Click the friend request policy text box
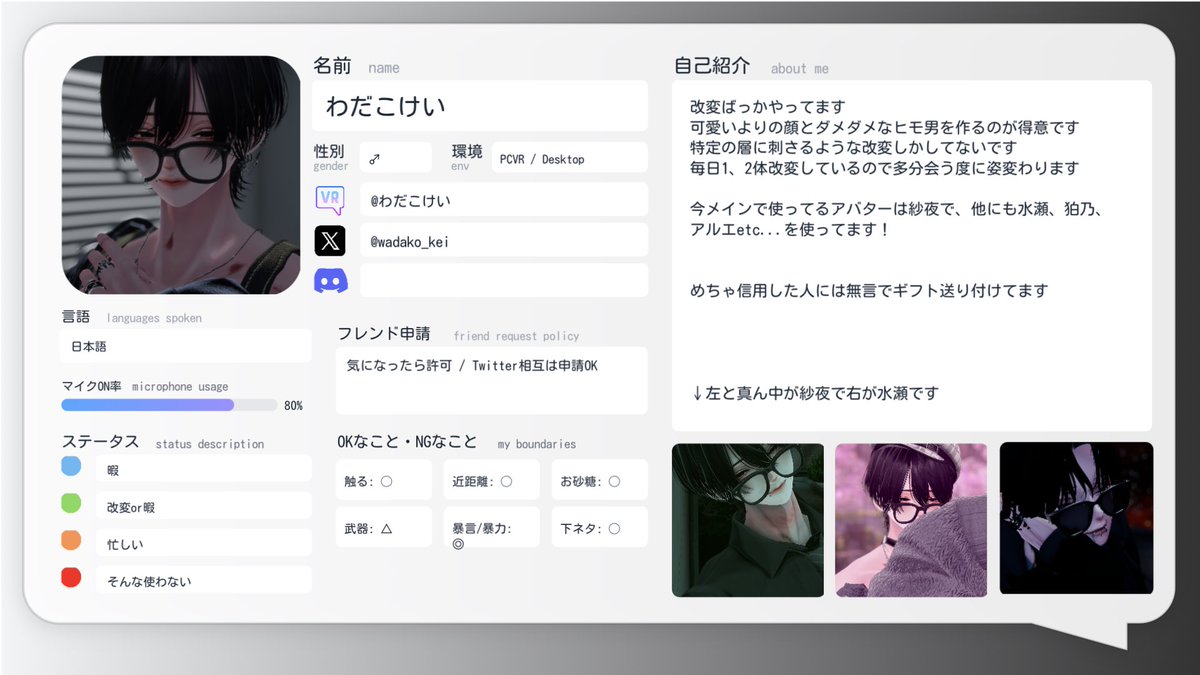 pos(491,380)
